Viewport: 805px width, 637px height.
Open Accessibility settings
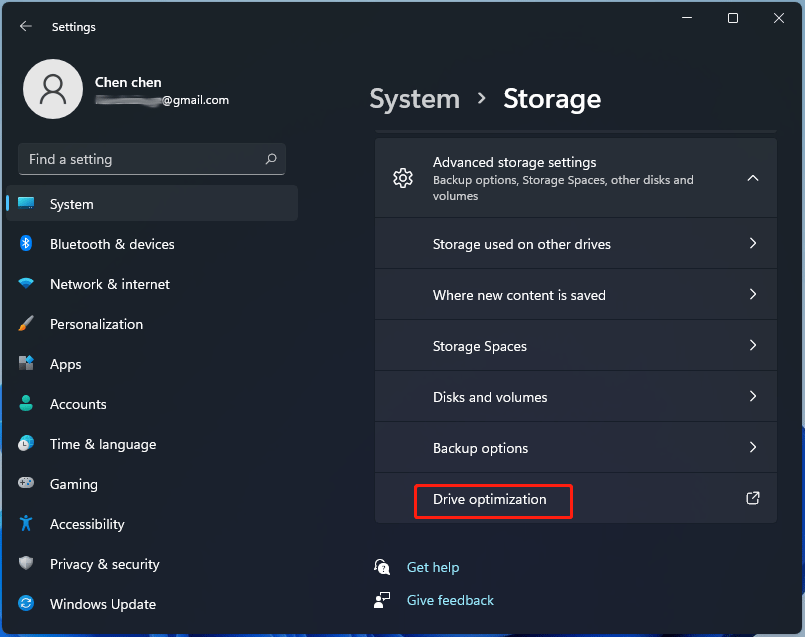click(x=152, y=524)
